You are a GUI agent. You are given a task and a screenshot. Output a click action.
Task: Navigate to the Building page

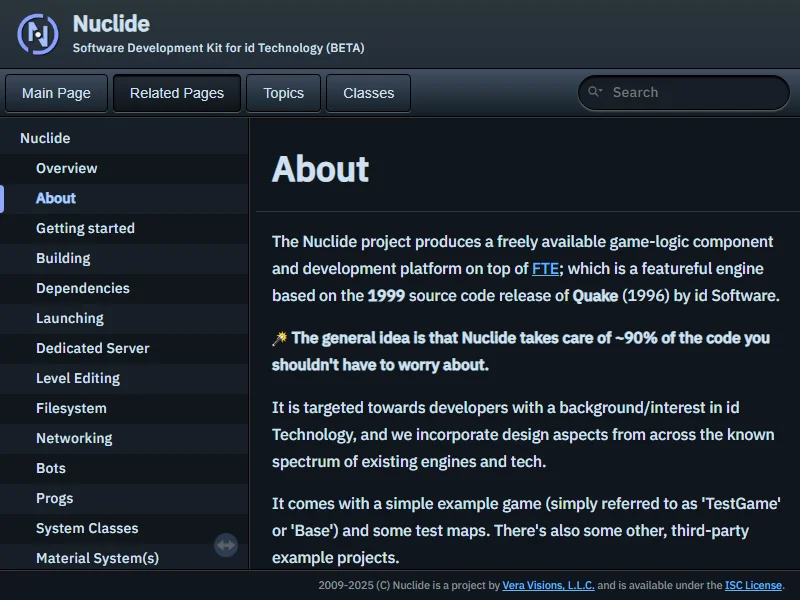point(63,258)
